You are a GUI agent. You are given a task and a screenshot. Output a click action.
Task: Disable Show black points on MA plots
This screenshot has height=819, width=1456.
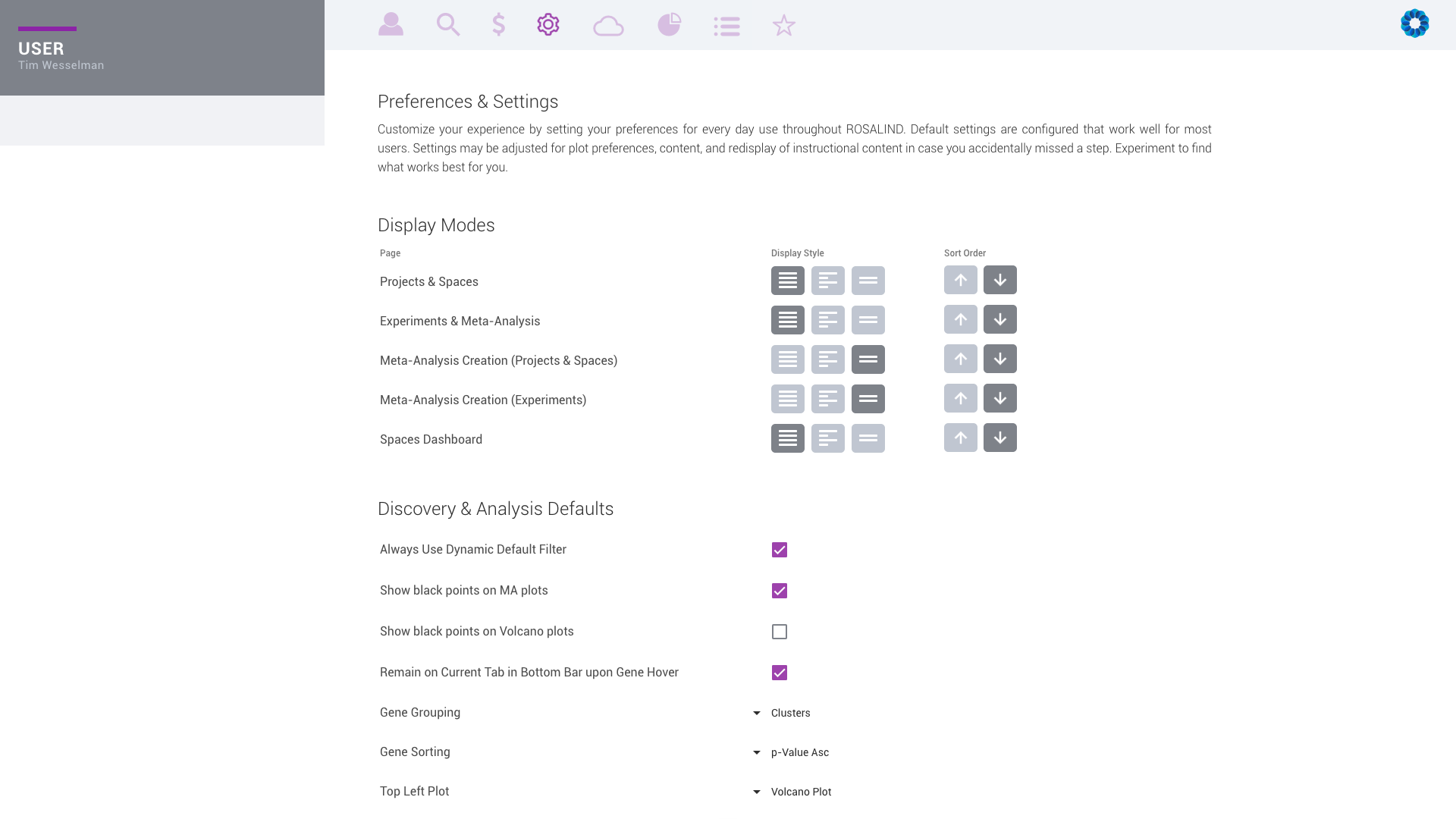779,590
